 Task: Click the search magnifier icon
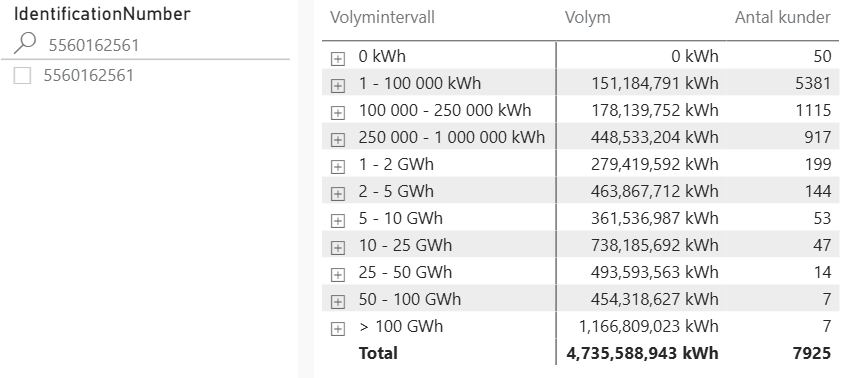tap(25, 43)
